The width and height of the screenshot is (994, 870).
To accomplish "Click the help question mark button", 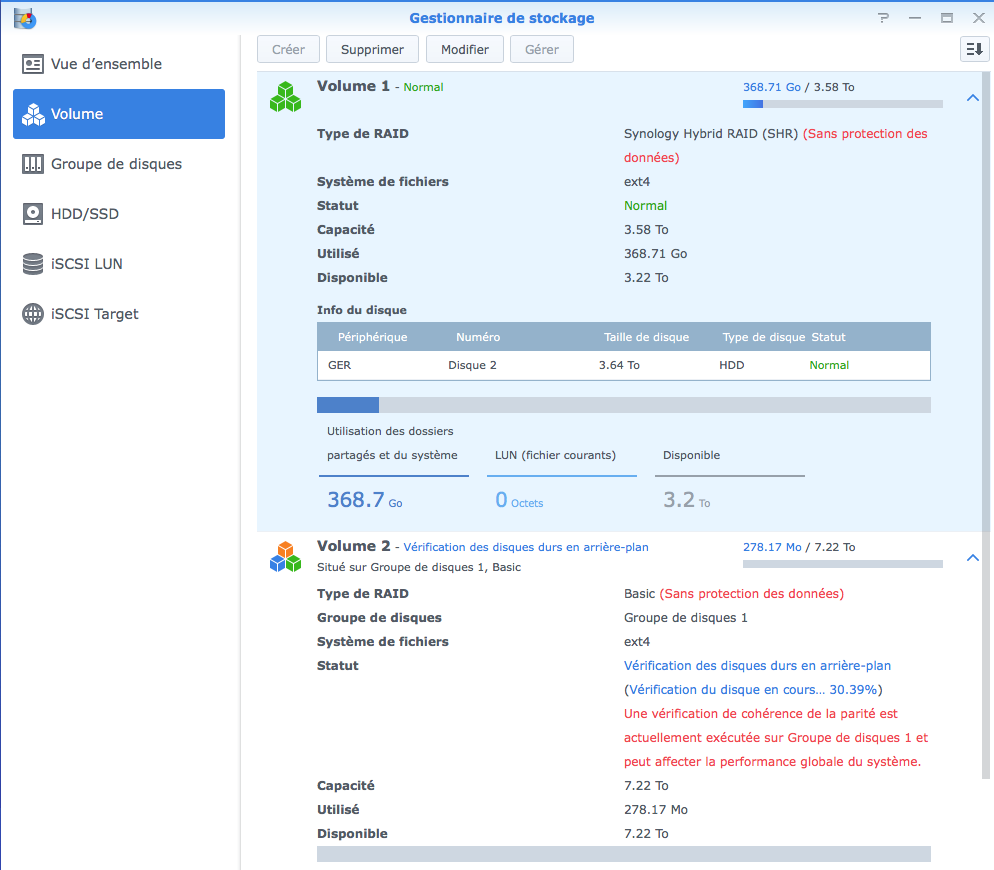I will [883, 18].
